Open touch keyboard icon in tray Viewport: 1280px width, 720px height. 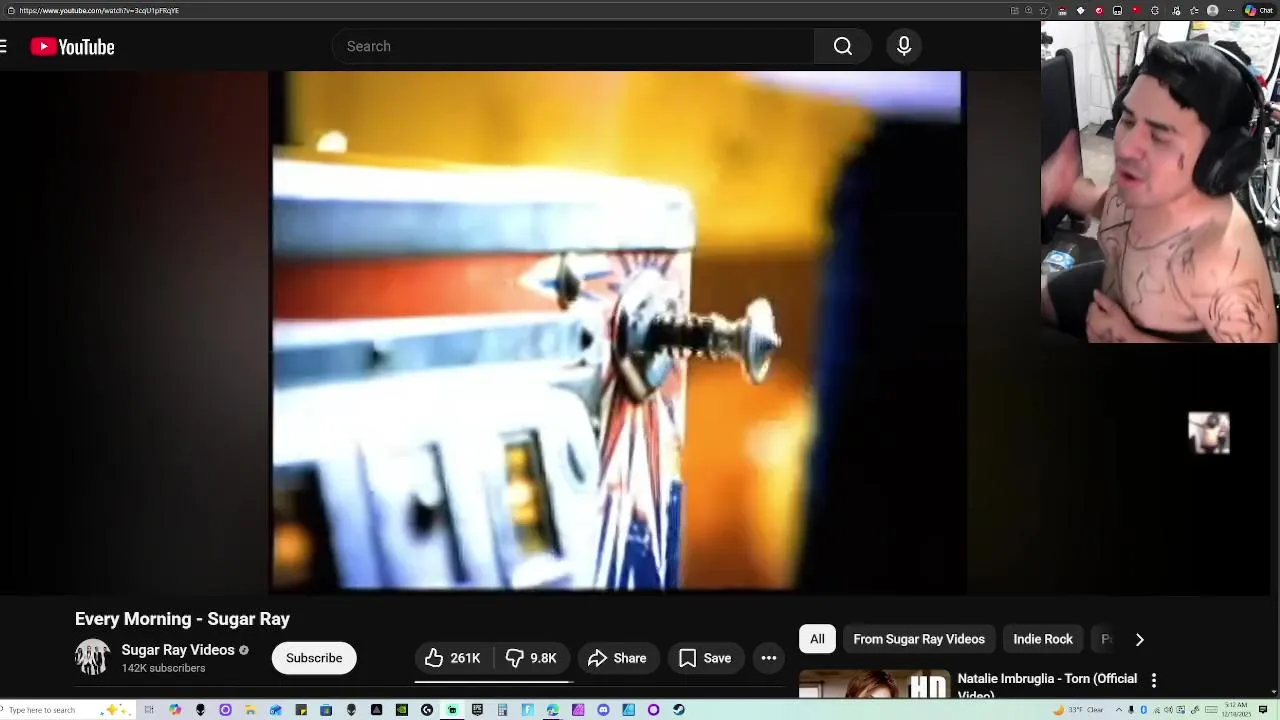coord(1211,710)
